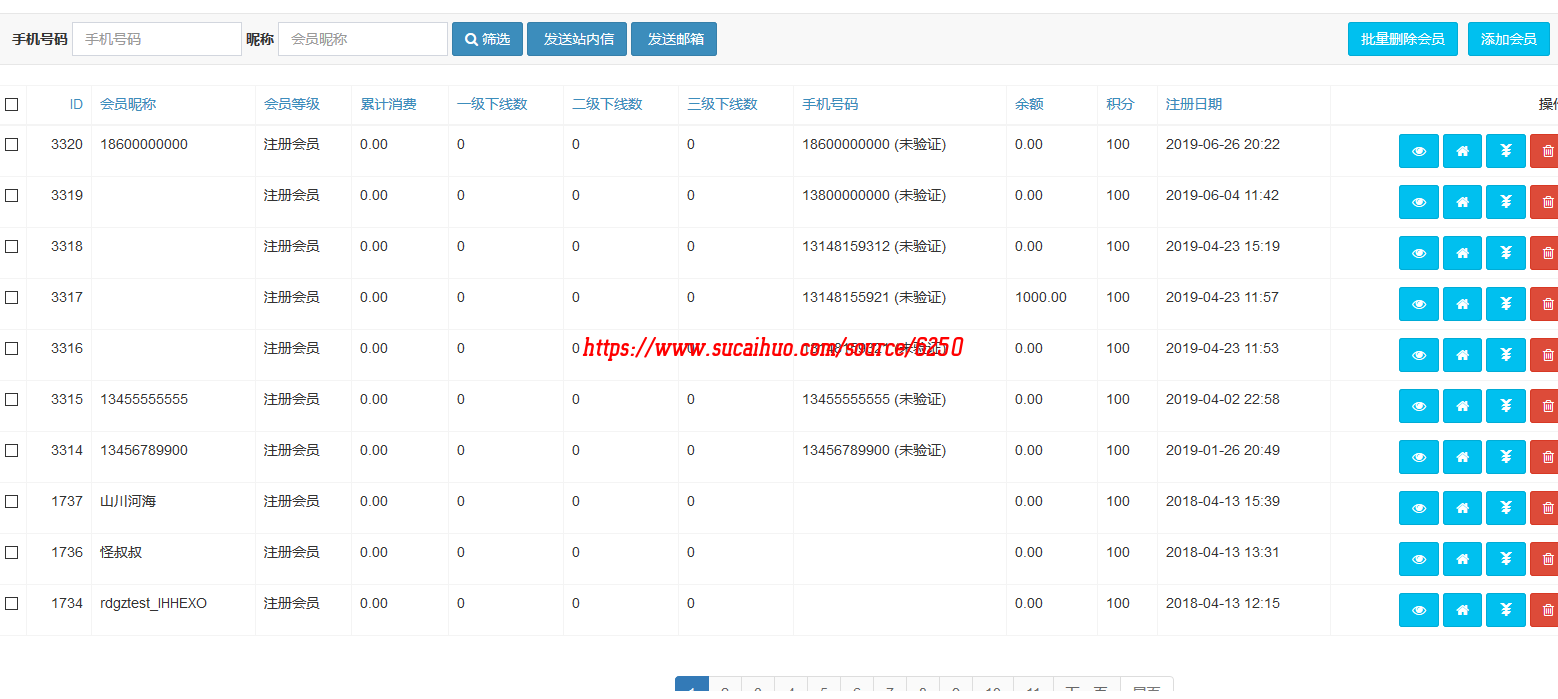
Task: Click the trash icon for rdgztest_IHHEXO
Action: pos(1546,610)
